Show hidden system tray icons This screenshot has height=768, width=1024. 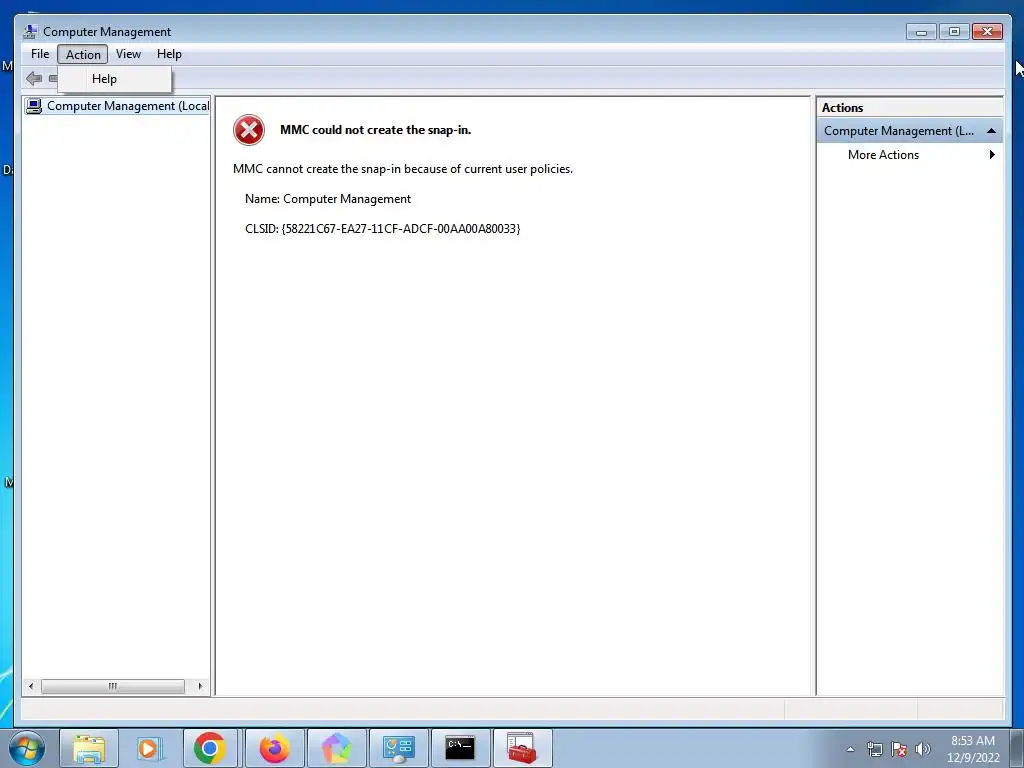point(850,749)
